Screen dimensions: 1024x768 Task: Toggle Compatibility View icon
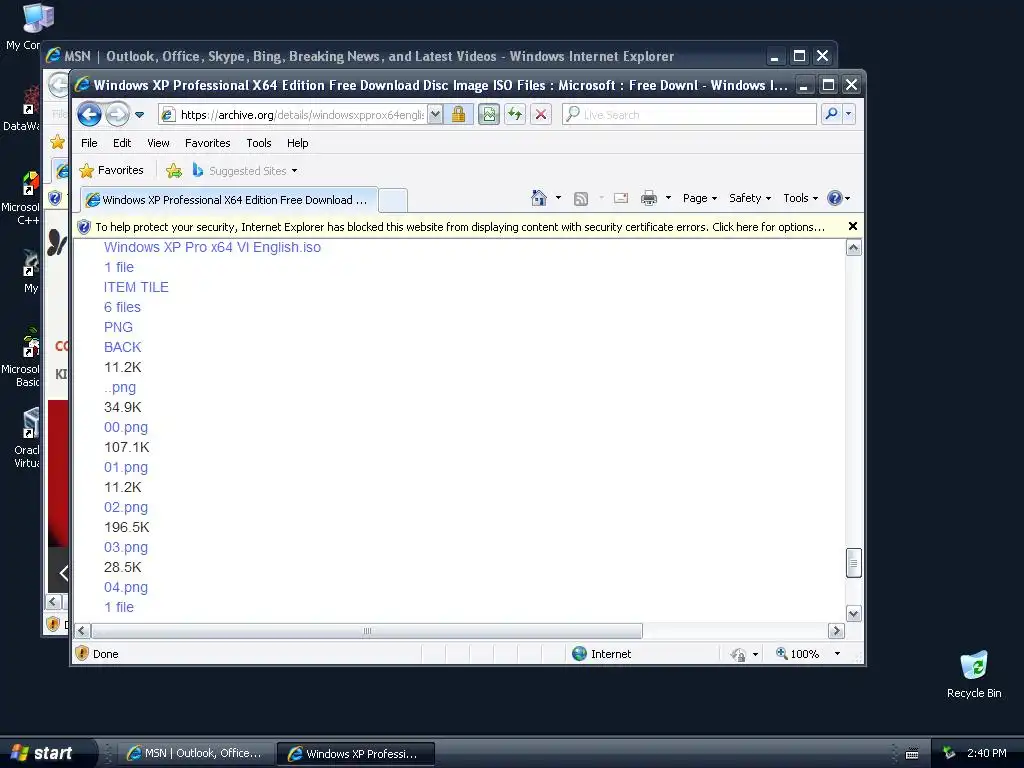(488, 115)
